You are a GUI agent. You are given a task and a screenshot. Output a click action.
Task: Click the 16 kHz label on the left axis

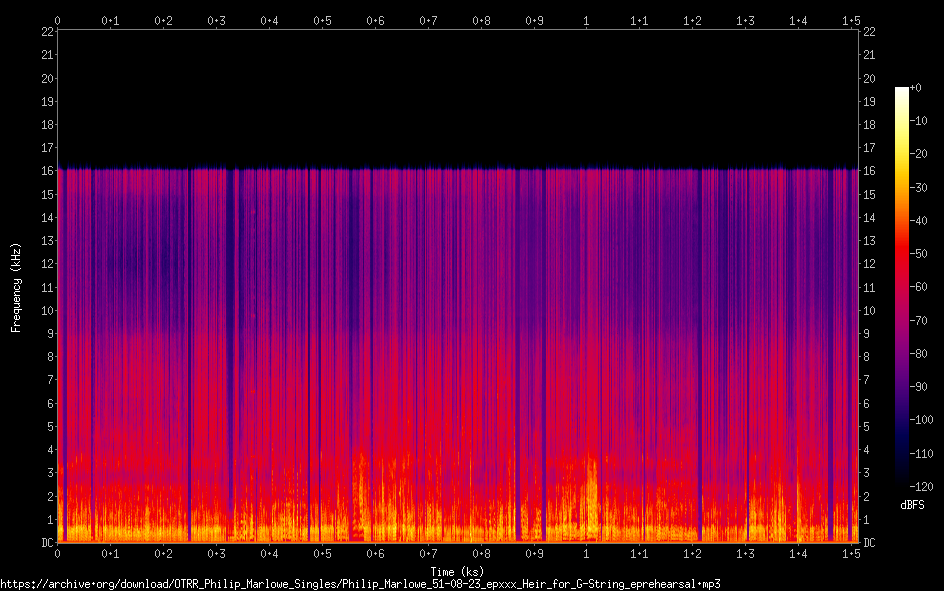coord(46,171)
